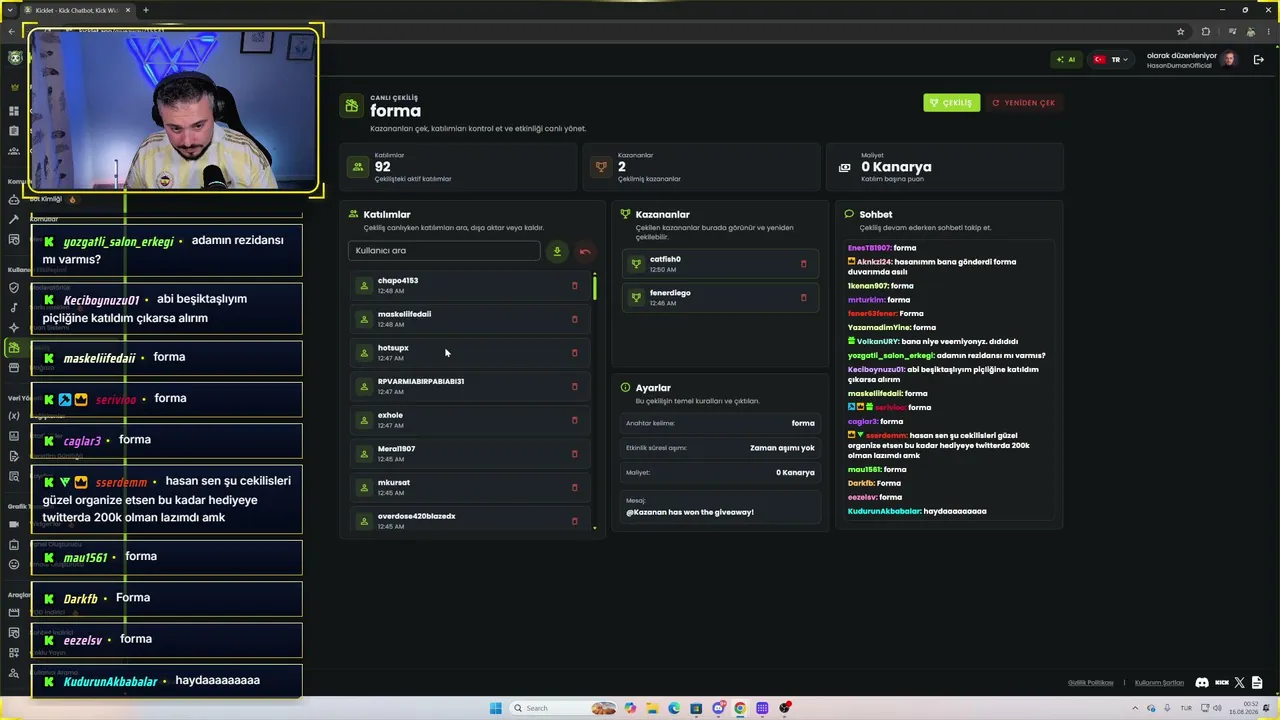Open the dashboard grid icon in sidebar

click(14, 111)
